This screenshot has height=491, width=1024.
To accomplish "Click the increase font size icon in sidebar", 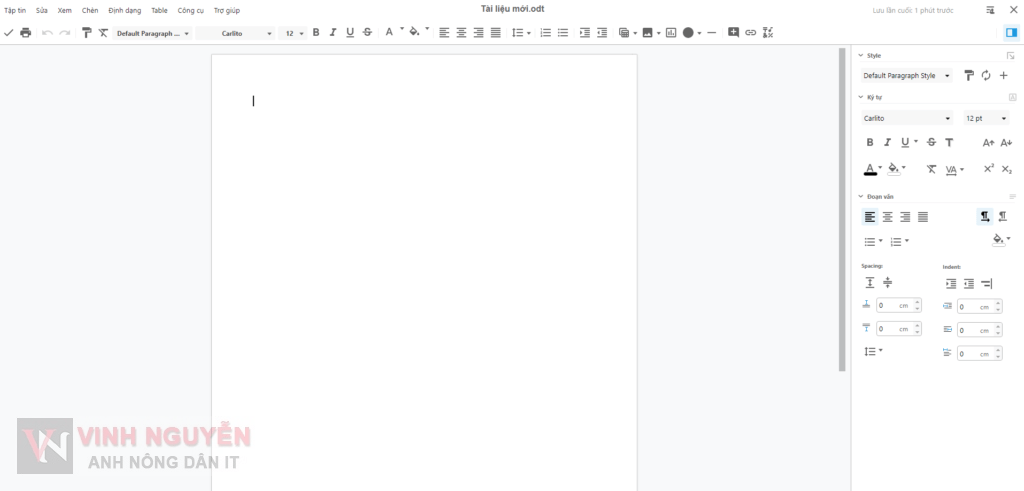I will point(988,143).
